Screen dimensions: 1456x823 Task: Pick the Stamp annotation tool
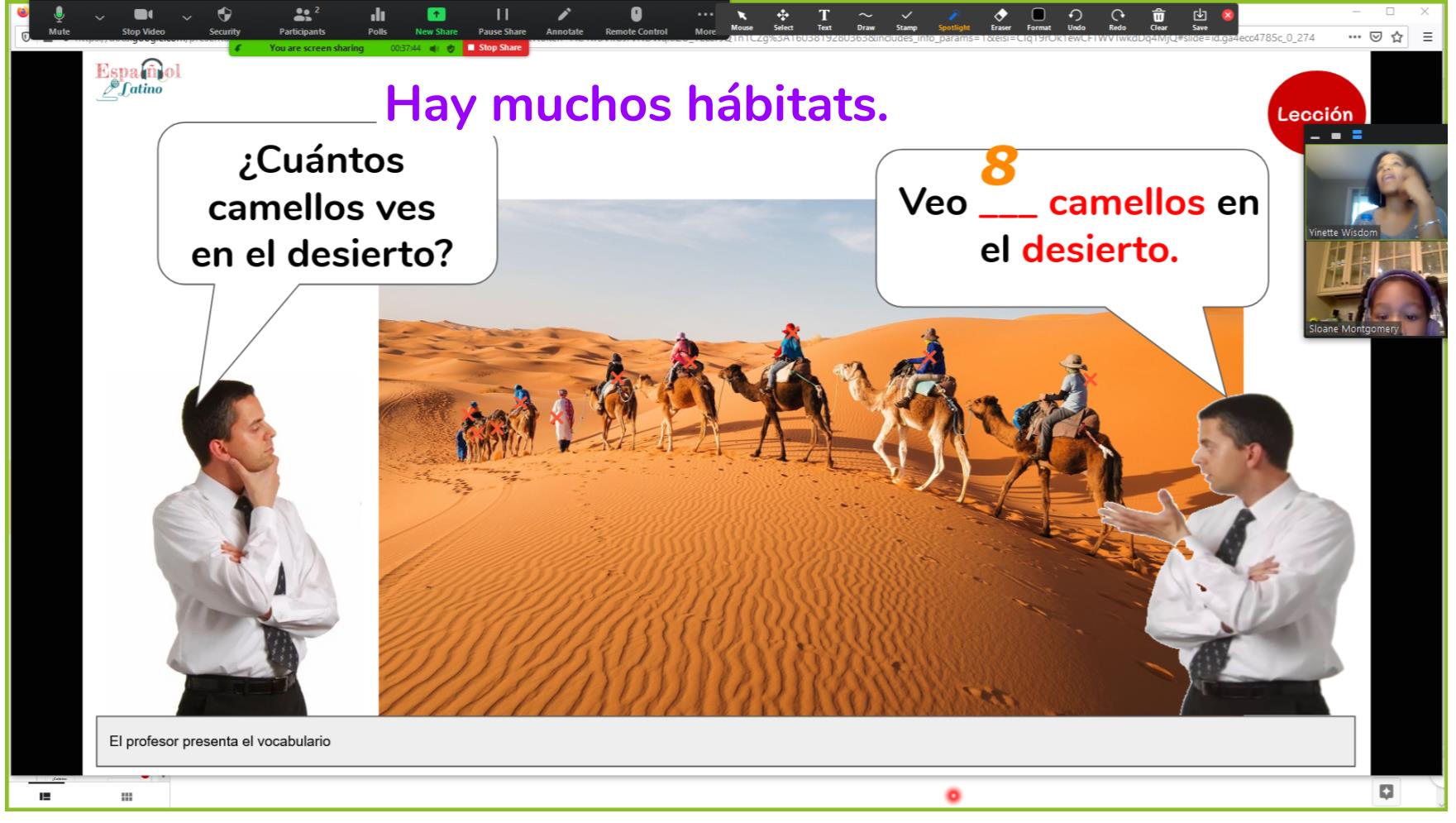[x=906, y=19]
